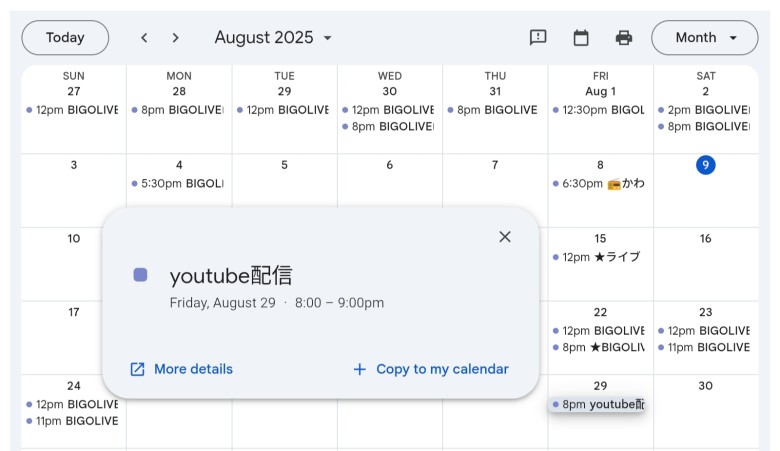Select Copy to my calendar
Image resolution: width=780 pixels, height=451 pixels.
coord(442,369)
